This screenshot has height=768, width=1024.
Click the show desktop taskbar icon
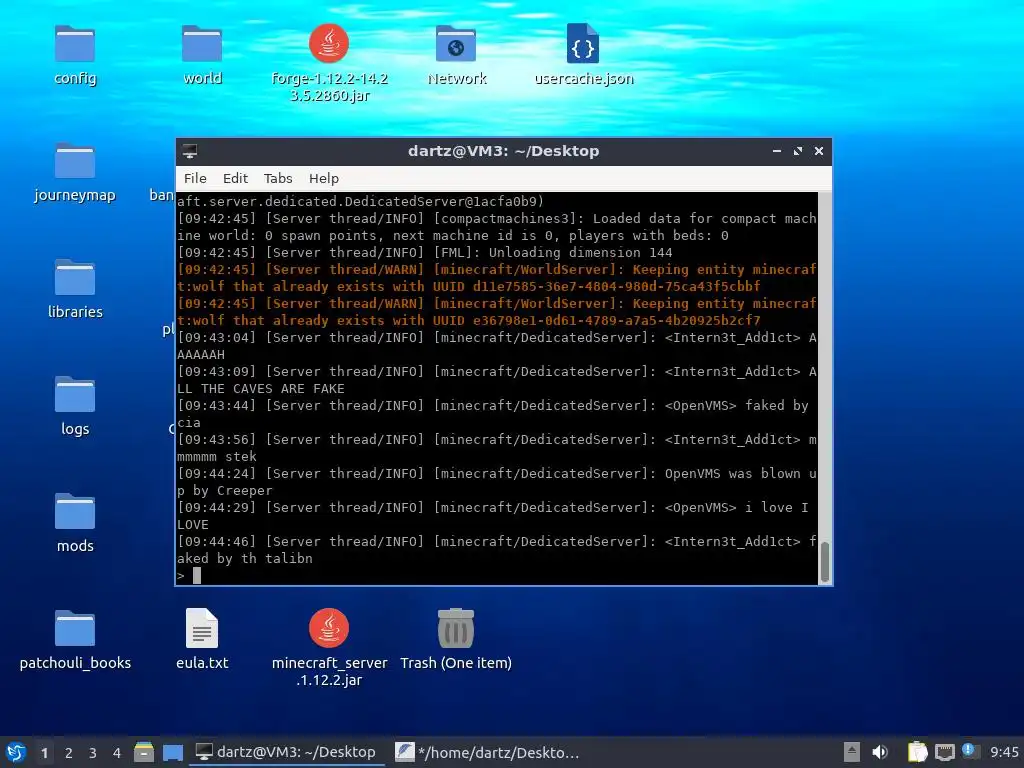[172, 752]
